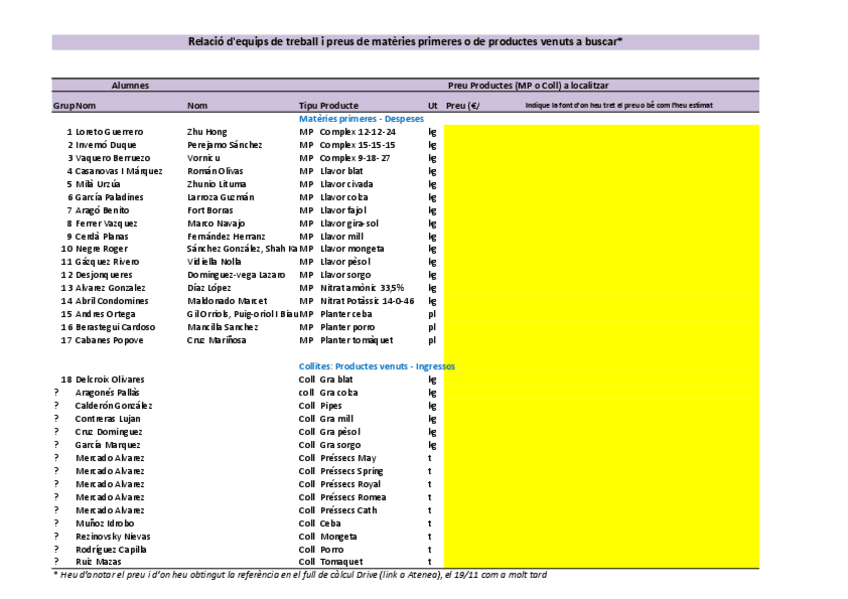Select the cell "Rezinovsky Nievas"
This screenshot has height=599, width=848.
(x=113, y=536)
